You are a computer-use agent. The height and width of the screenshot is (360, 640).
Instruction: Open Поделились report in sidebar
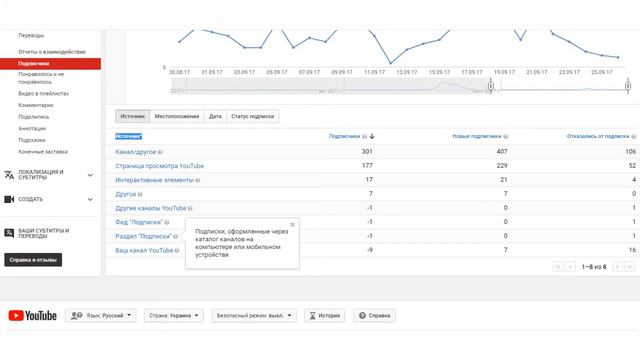[33, 117]
